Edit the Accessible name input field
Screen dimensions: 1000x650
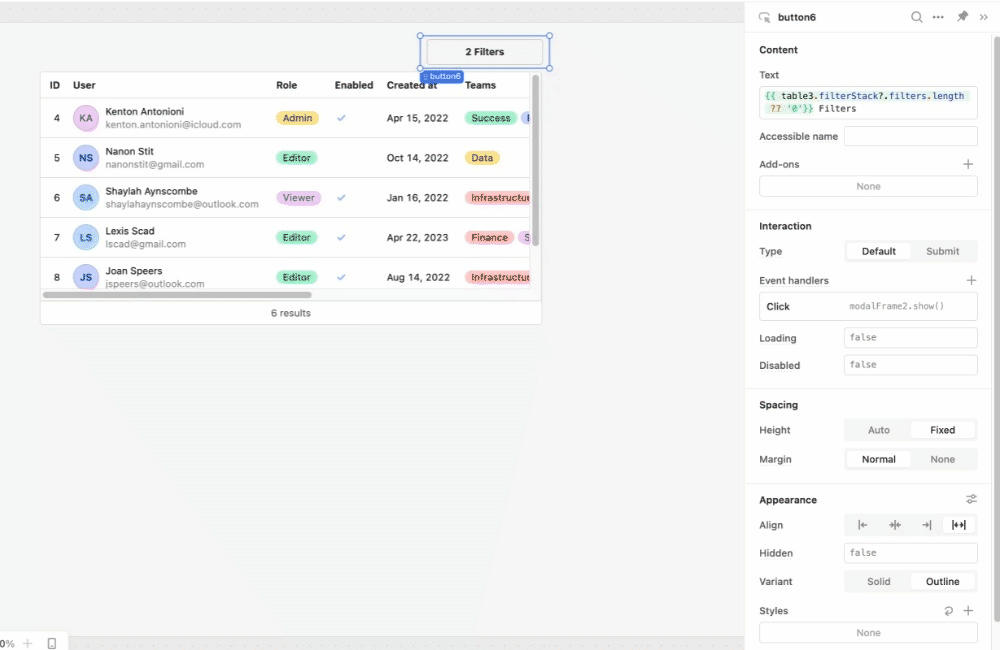(x=910, y=135)
